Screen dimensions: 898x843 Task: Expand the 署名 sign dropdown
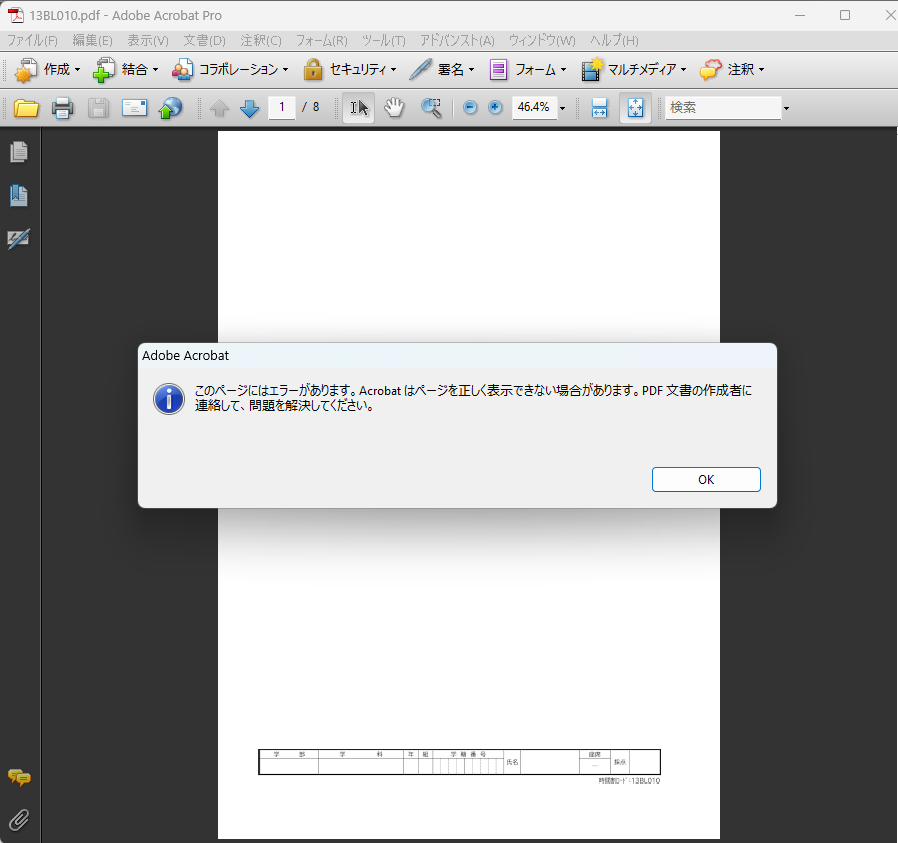tap(471, 70)
